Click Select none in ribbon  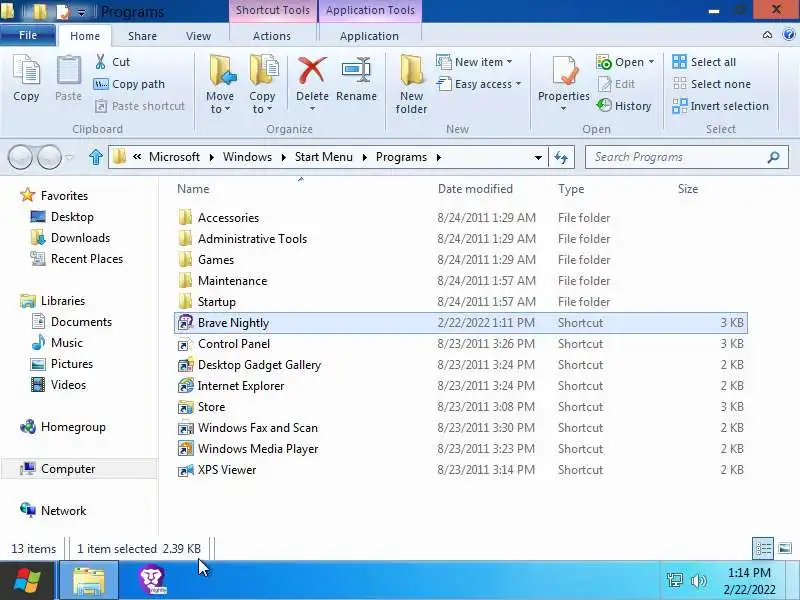[712, 84]
